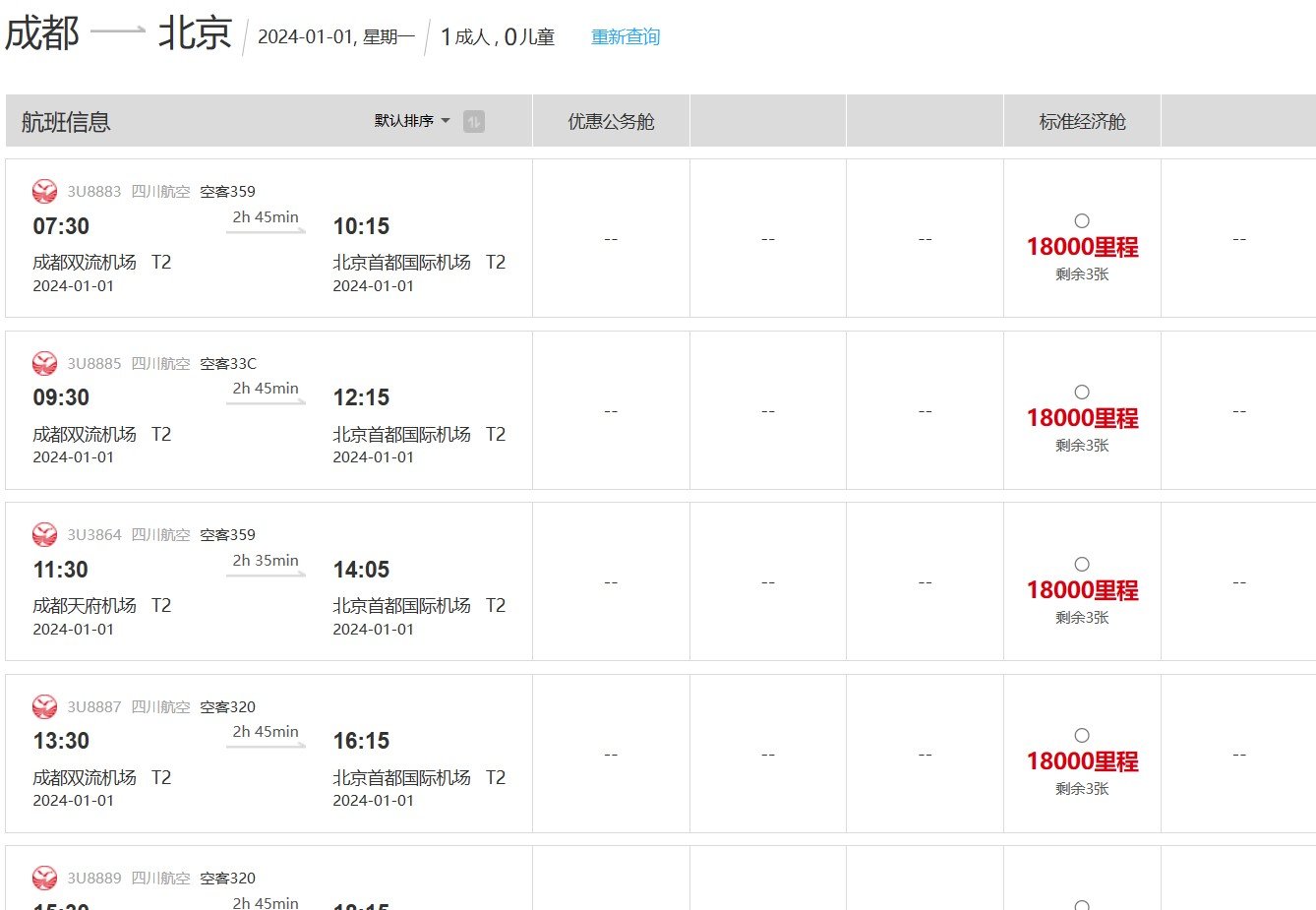Click the Sichuan Airlines logo for flight 3U8883
This screenshot has height=910, width=1316.
pyautogui.click(x=44, y=191)
